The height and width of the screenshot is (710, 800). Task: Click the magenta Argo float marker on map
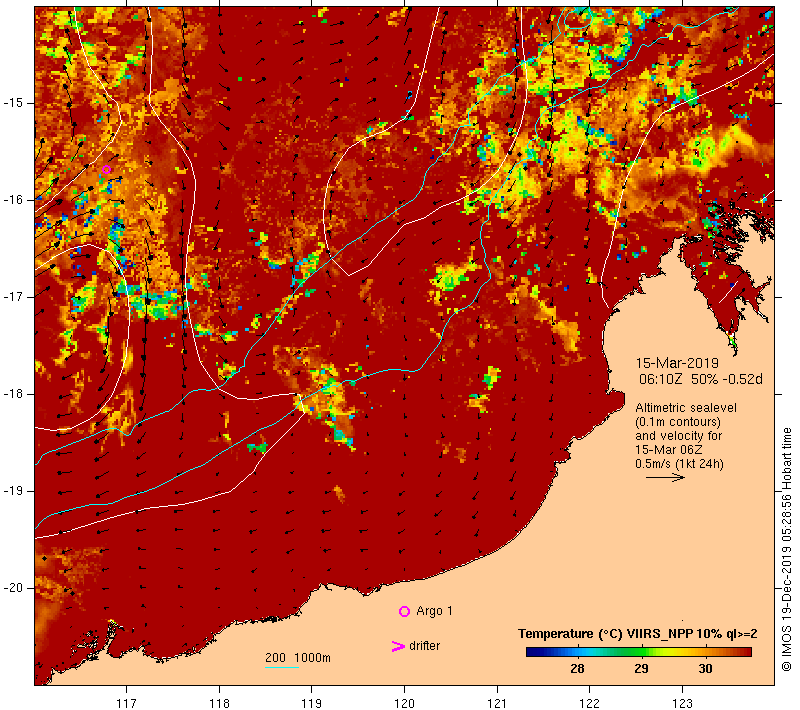click(106, 170)
